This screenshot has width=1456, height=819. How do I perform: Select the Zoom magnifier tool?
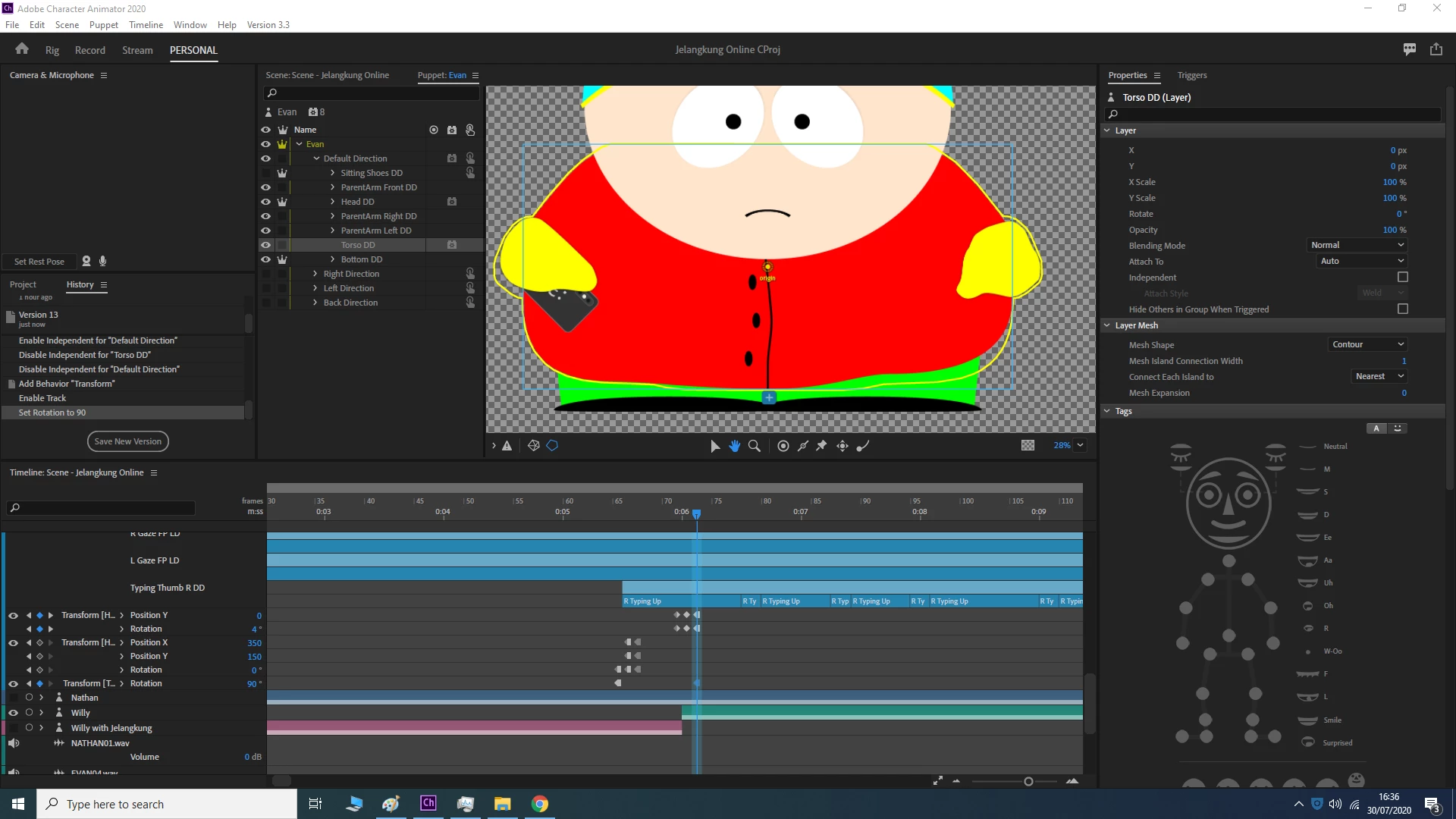[754, 446]
